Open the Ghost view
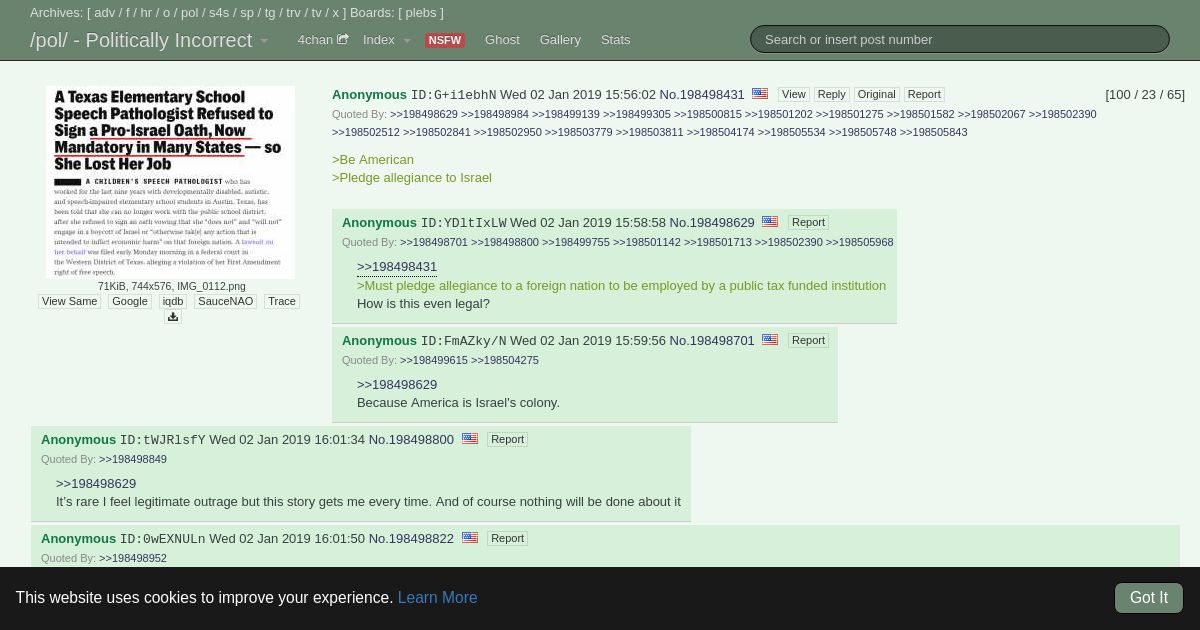The width and height of the screenshot is (1200, 630). tap(502, 39)
